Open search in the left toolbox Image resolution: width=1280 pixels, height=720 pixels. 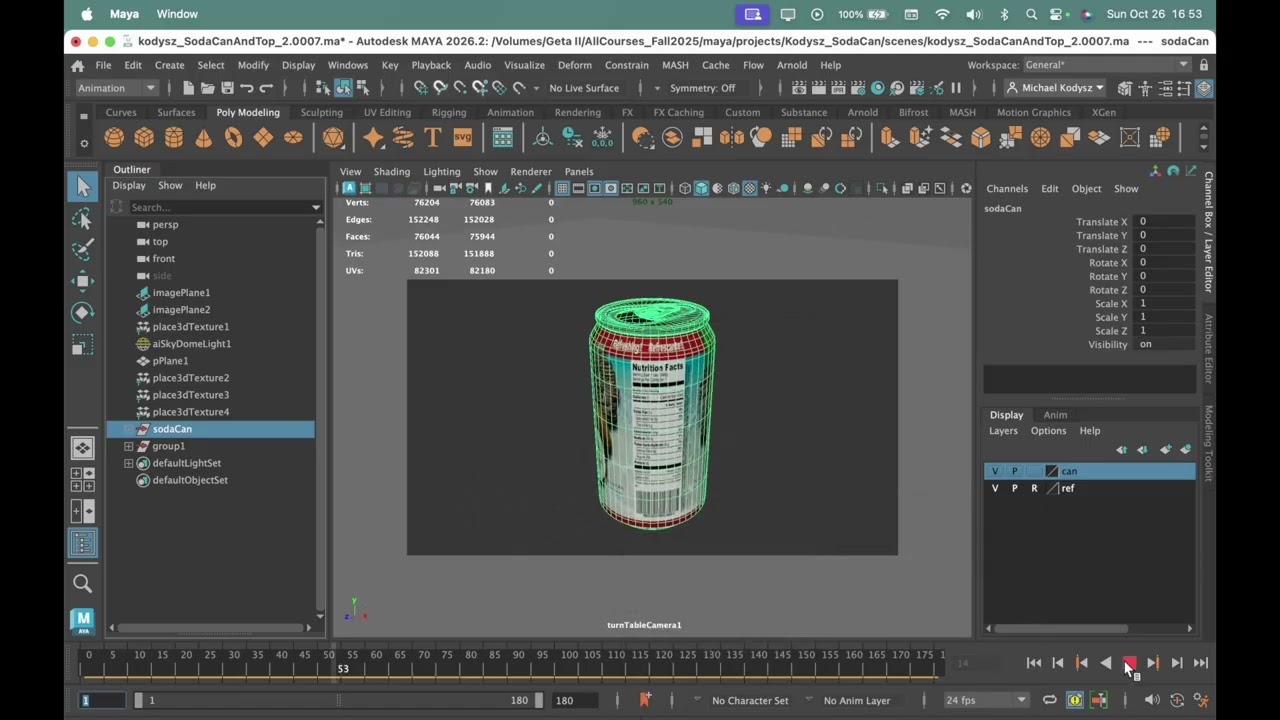pyautogui.click(x=83, y=584)
